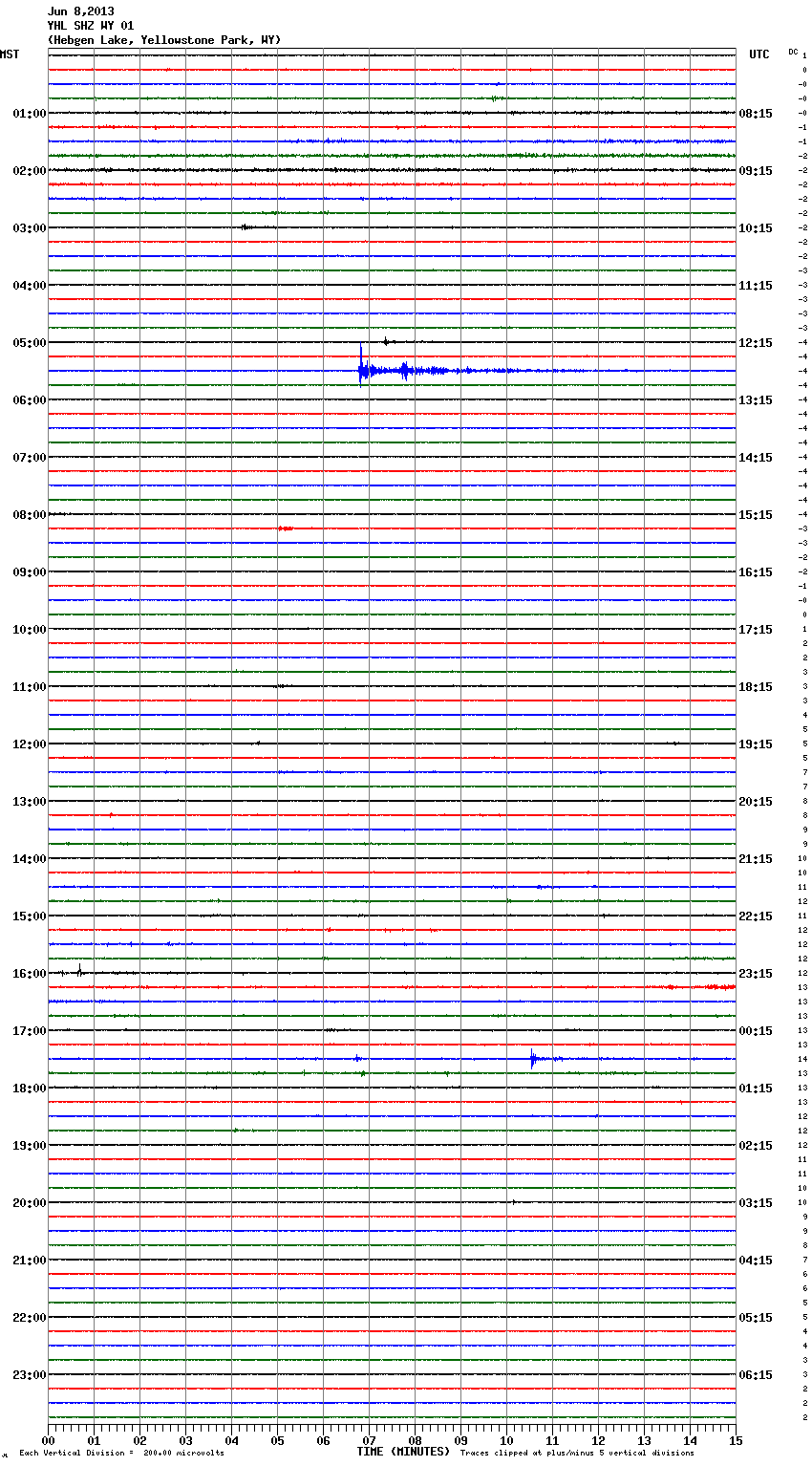This screenshot has height=1466, width=812.
Task: Click the "15:15" UTC time label
Action: coord(756,515)
